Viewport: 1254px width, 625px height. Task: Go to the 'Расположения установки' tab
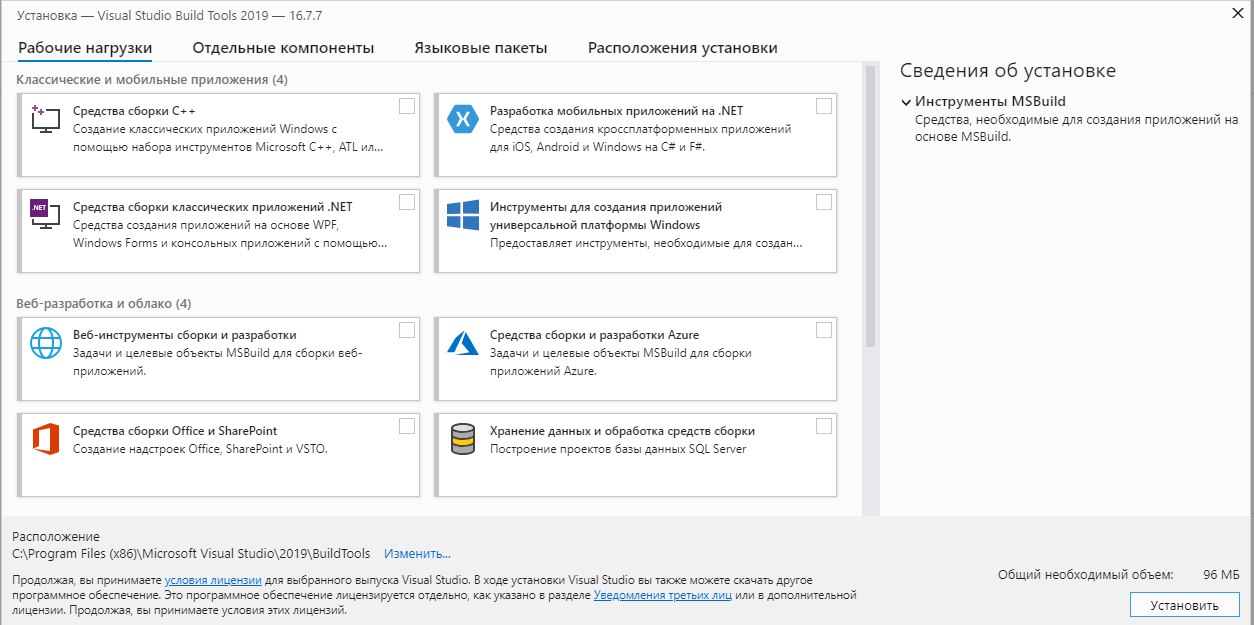[x=682, y=48]
